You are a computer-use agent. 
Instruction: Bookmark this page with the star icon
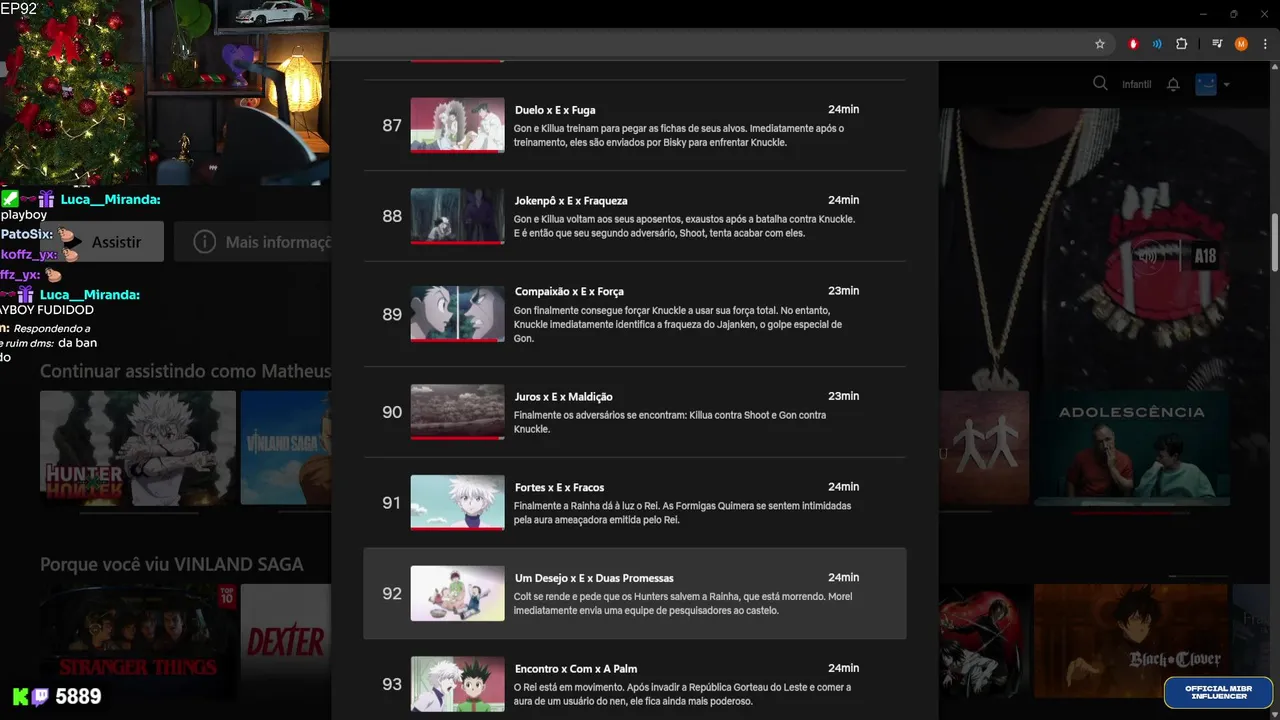pos(1100,44)
